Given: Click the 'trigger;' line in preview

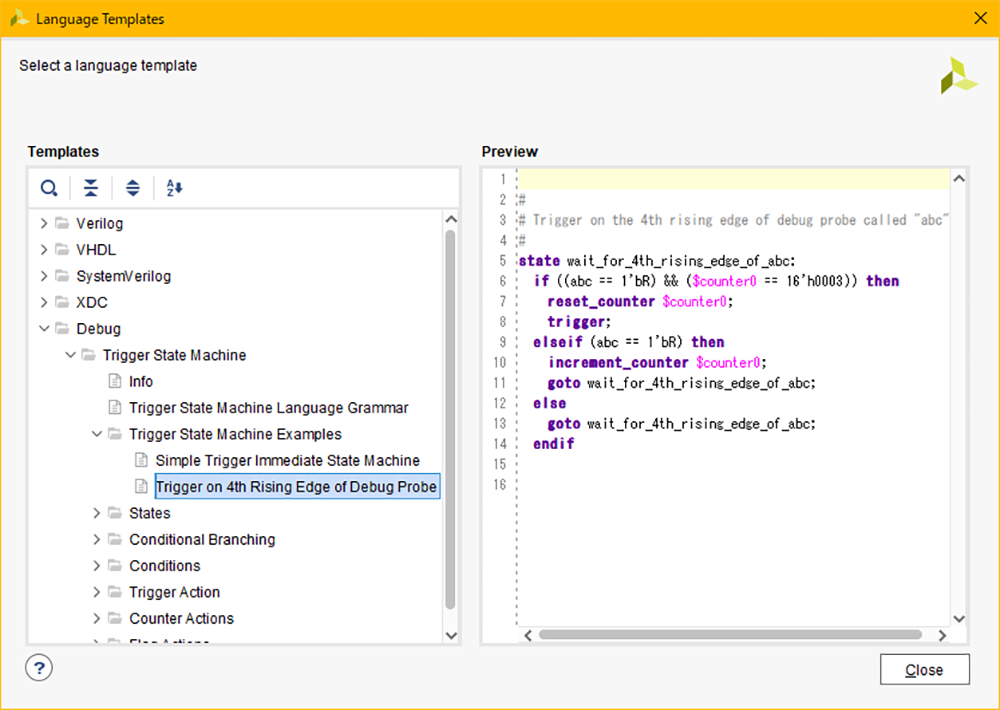Looking at the screenshot, I should (579, 322).
